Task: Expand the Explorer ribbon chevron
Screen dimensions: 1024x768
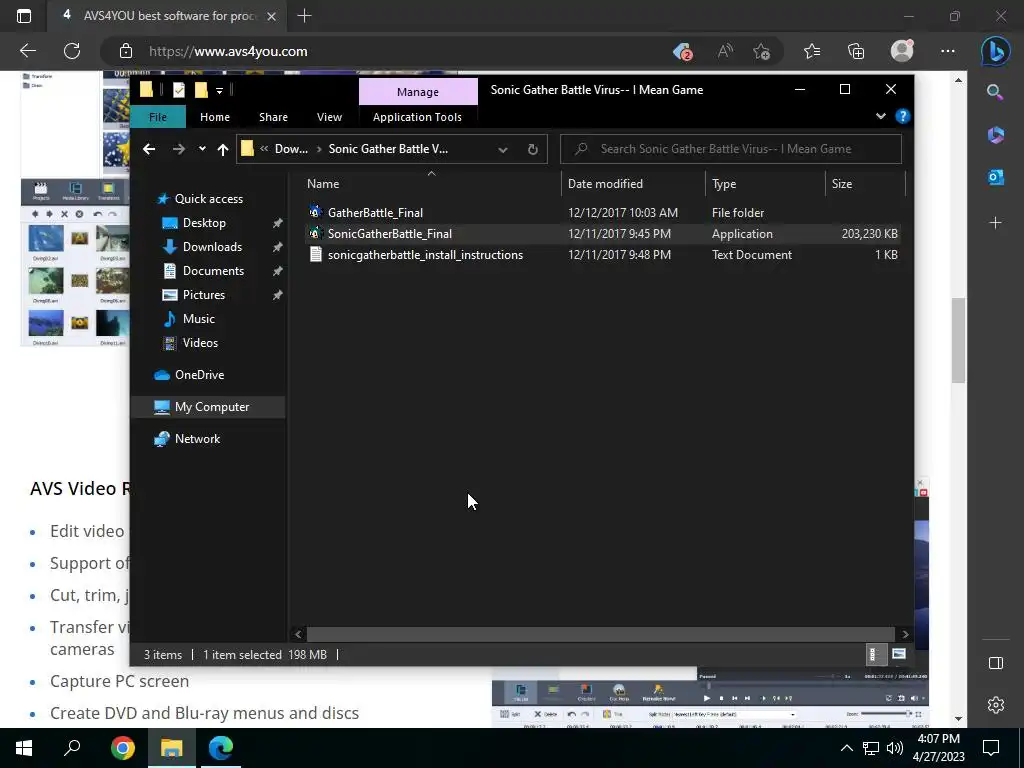Action: tap(881, 116)
